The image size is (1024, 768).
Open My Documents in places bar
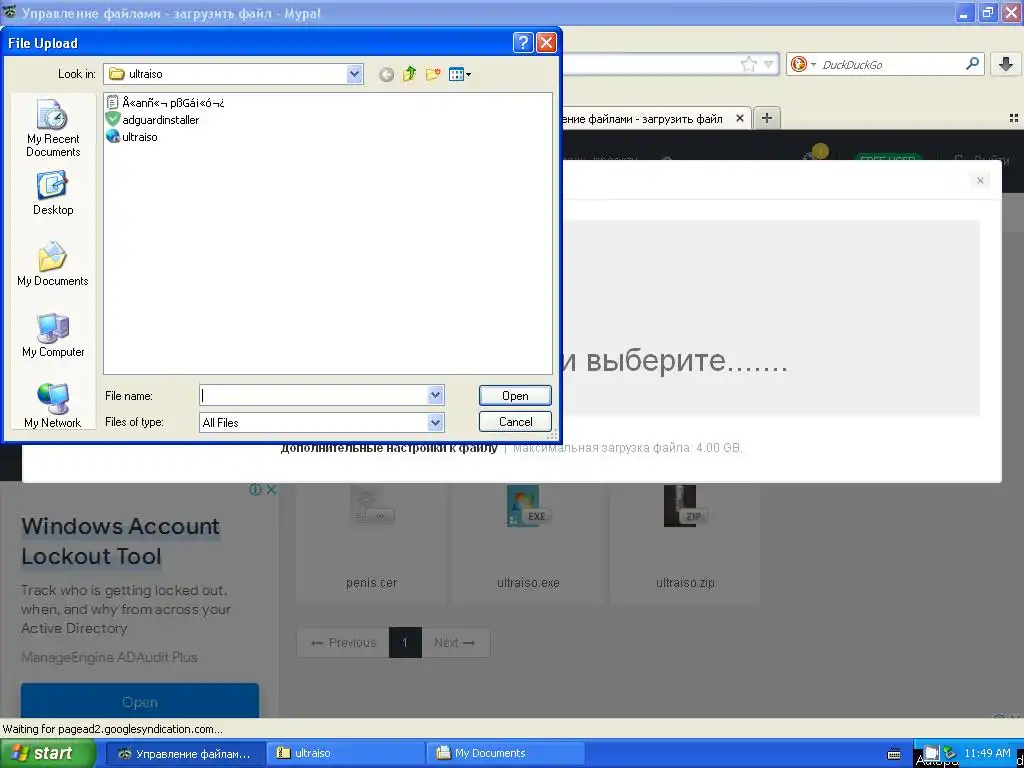(53, 264)
